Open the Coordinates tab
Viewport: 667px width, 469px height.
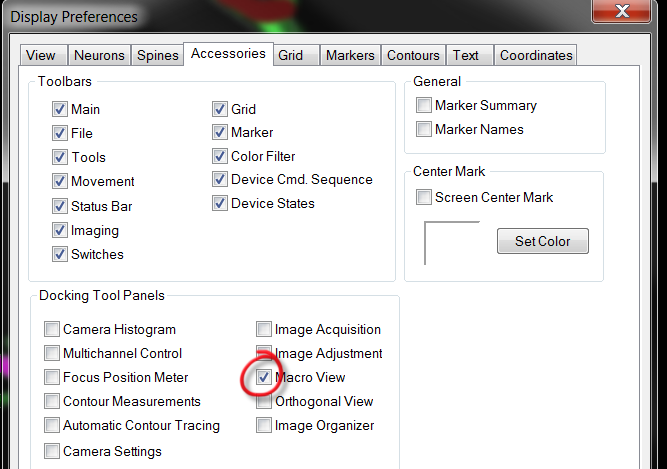pyautogui.click(x=536, y=55)
